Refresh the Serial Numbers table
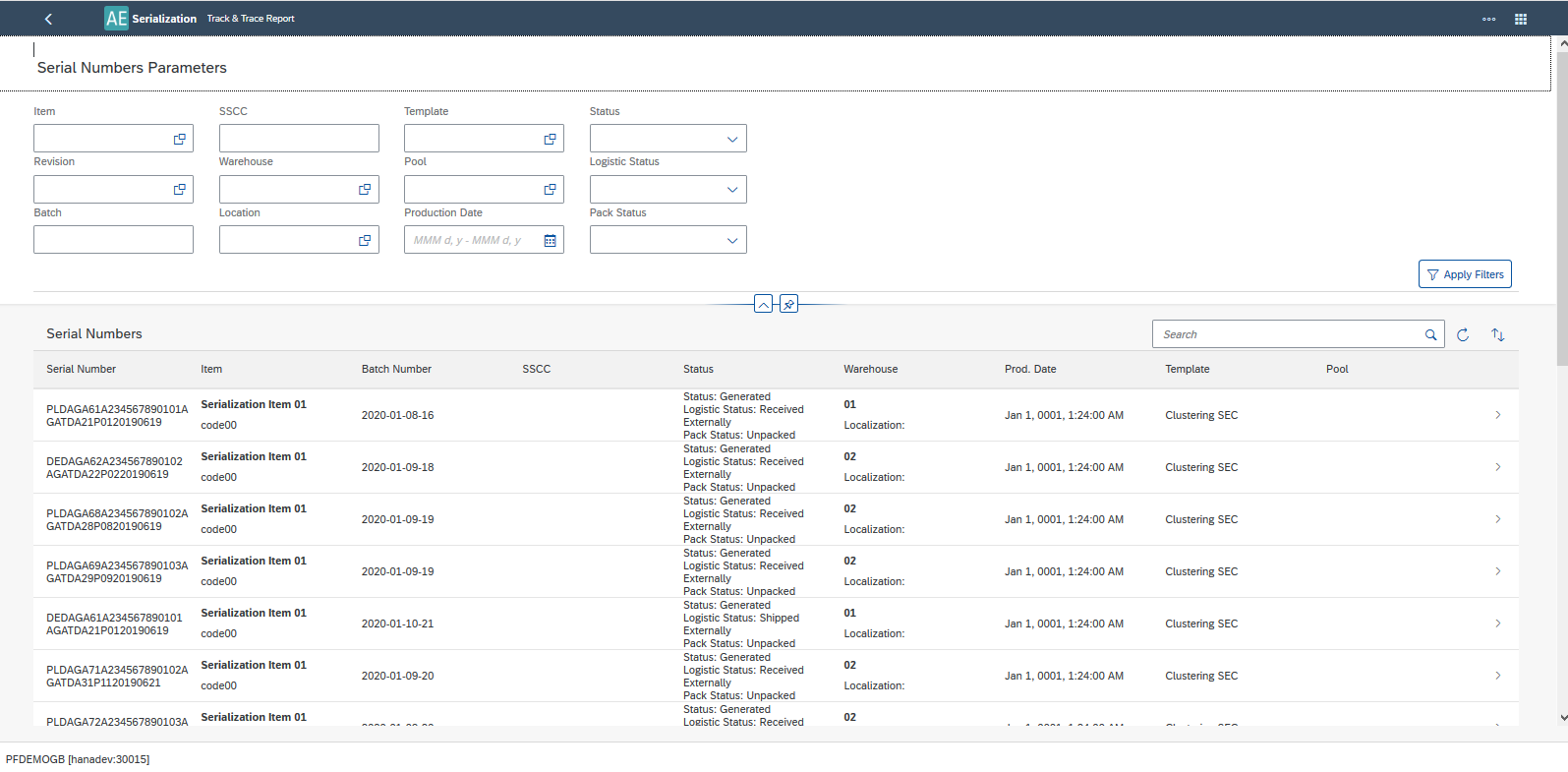The image size is (1568, 772). (x=1463, y=334)
